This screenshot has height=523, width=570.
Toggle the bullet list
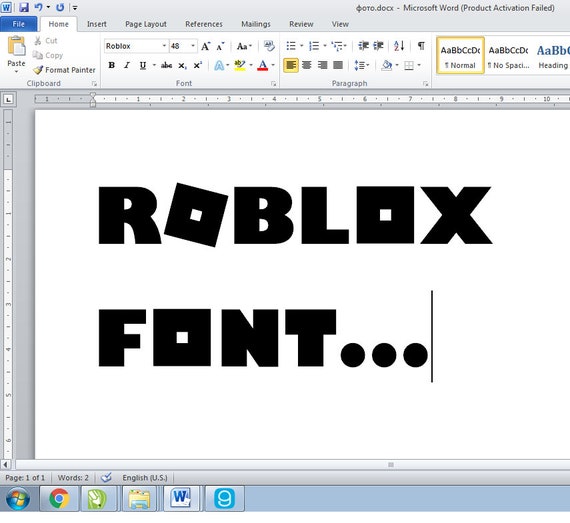tap(291, 46)
